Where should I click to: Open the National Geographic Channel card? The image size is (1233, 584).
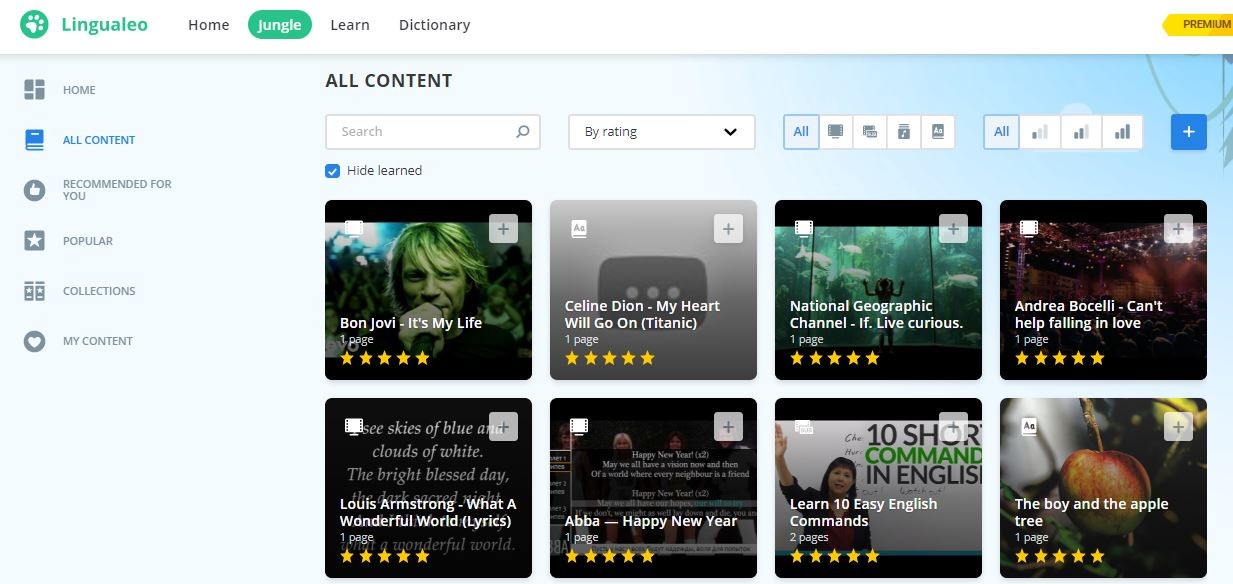tap(878, 290)
